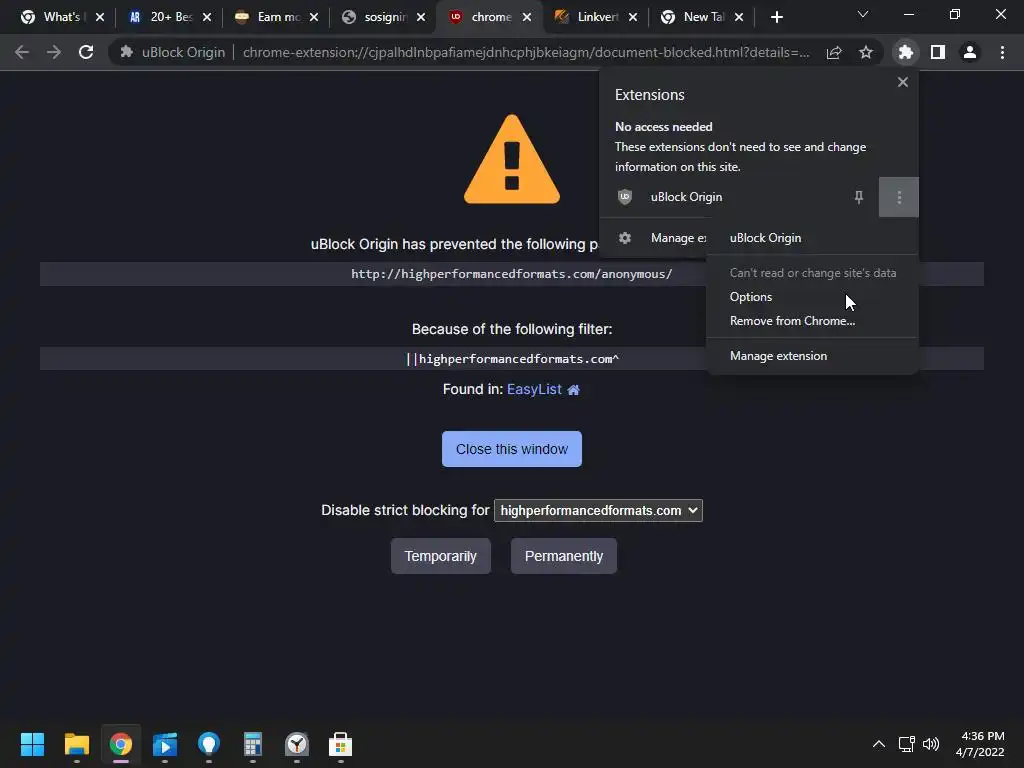This screenshot has width=1024, height=768.
Task: Share this page via address bar icon
Action: pyautogui.click(x=834, y=52)
